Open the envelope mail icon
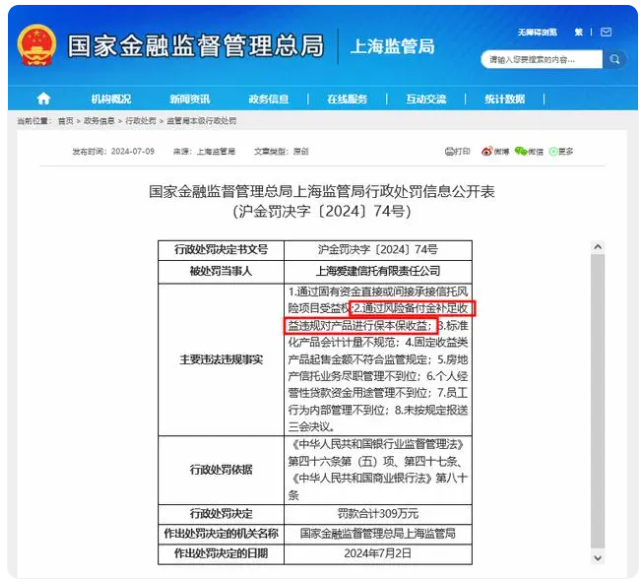This screenshot has height=586, width=644. pyautogui.click(x=606, y=32)
